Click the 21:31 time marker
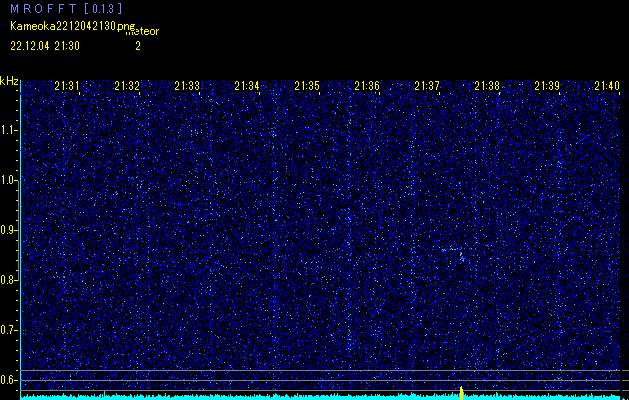The height and width of the screenshot is (400, 629). pos(67,86)
